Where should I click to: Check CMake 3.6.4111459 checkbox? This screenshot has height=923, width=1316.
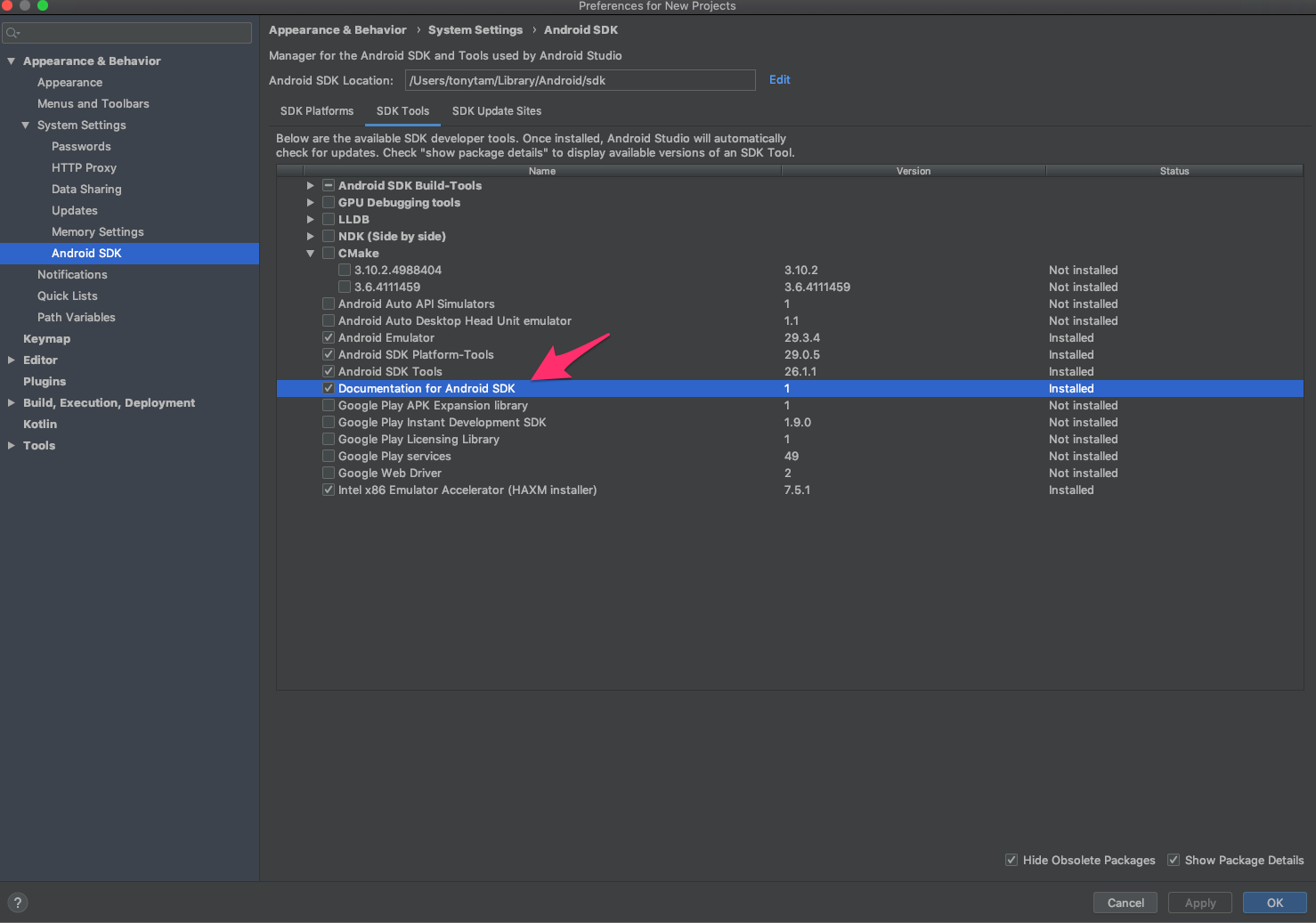click(345, 287)
